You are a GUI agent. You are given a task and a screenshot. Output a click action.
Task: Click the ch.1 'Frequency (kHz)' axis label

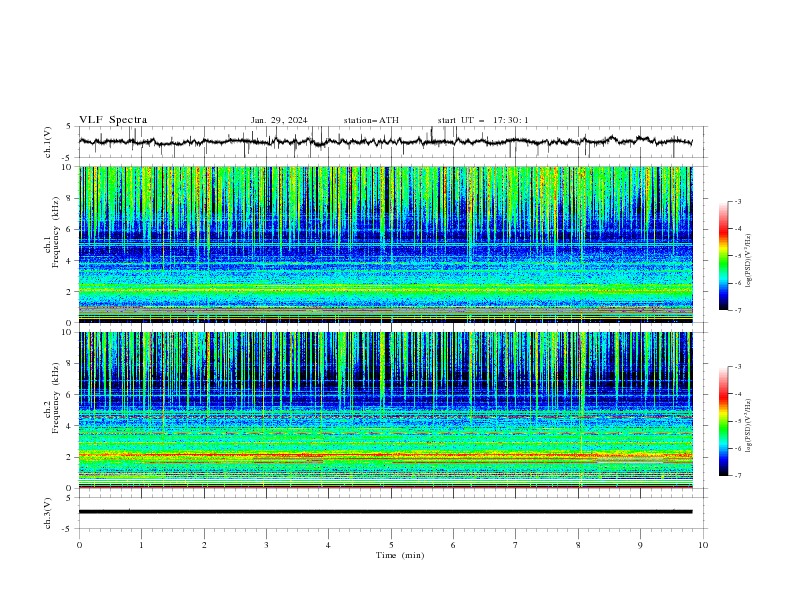(56, 233)
